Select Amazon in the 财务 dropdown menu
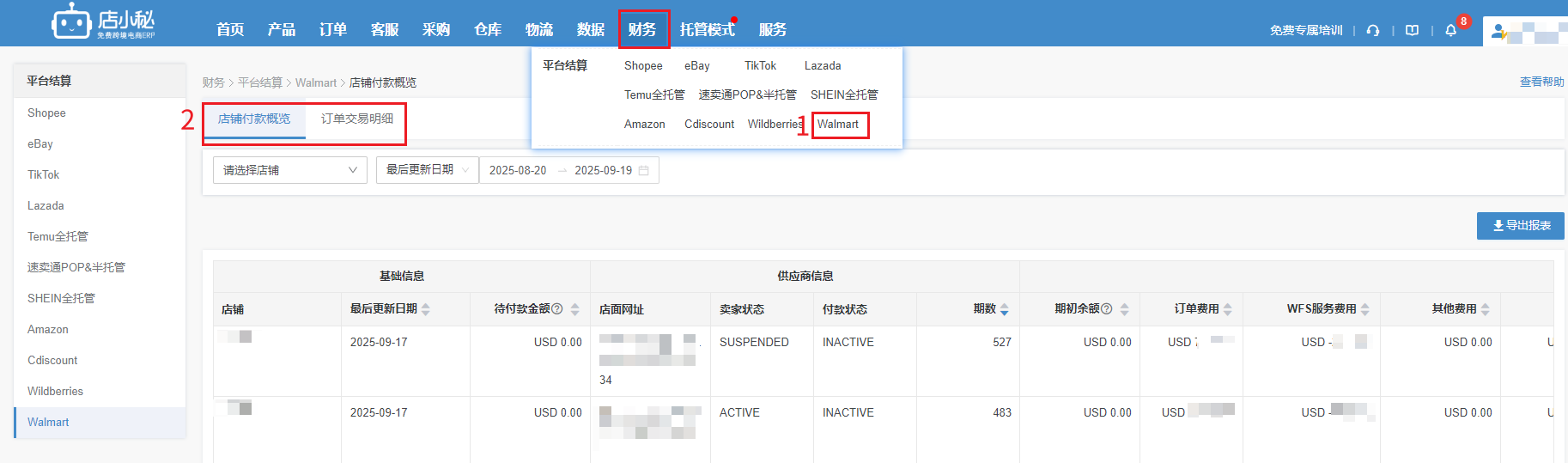1568x463 pixels. 645,124
